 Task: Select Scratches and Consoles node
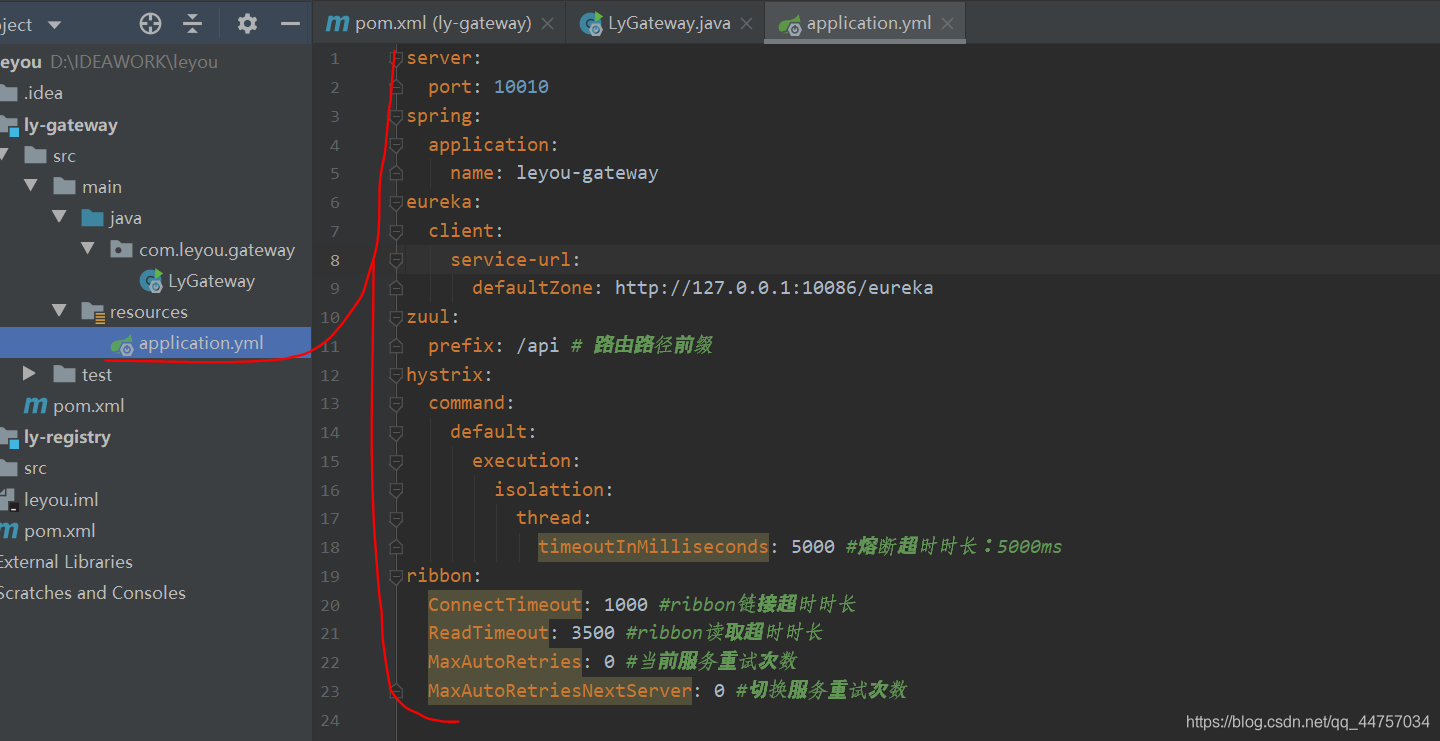pos(92,593)
